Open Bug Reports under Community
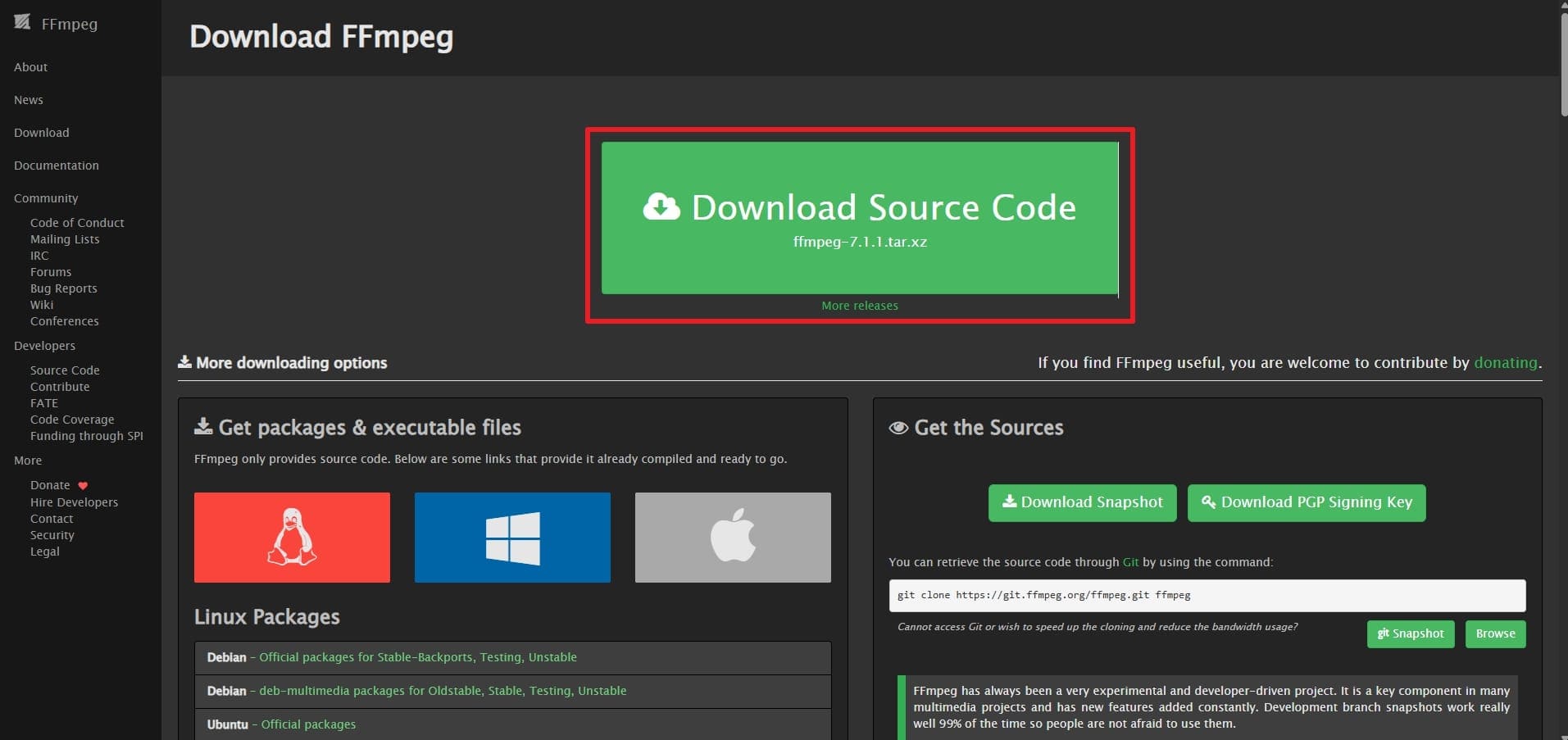 63,288
